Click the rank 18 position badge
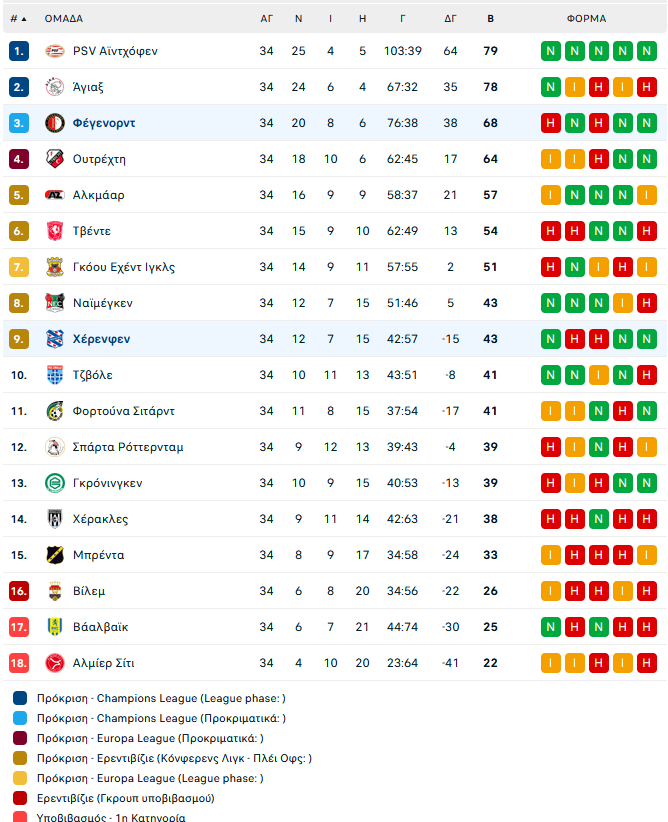Image resolution: width=668 pixels, height=822 pixels. (19, 663)
